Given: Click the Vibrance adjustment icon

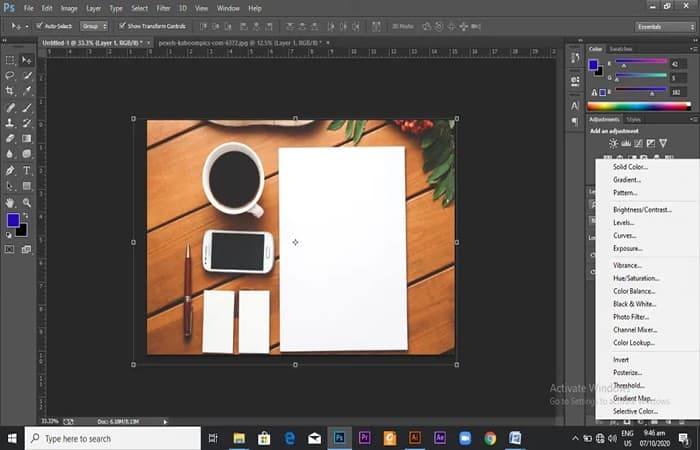Looking at the screenshot, I should pyautogui.click(x=663, y=143).
